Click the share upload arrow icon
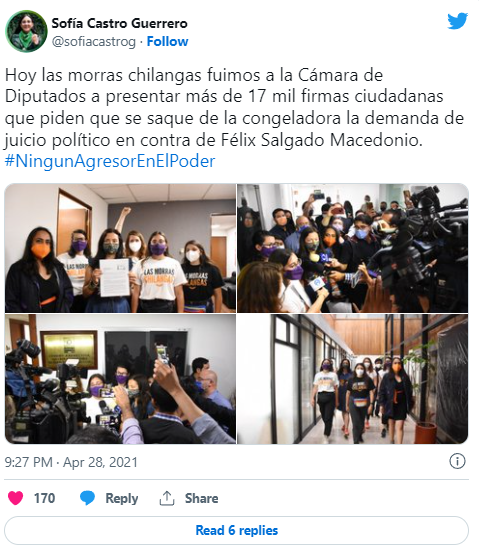The image size is (479, 545). (x=167, y=498)
